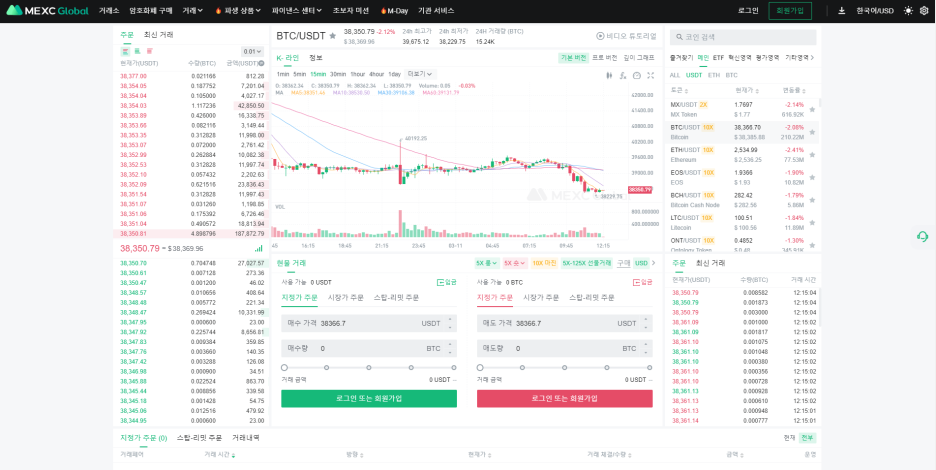Viewport: 936px width, 470px height.
Task: Set buy amount slider to 50% marker
Action: [369, 367]
